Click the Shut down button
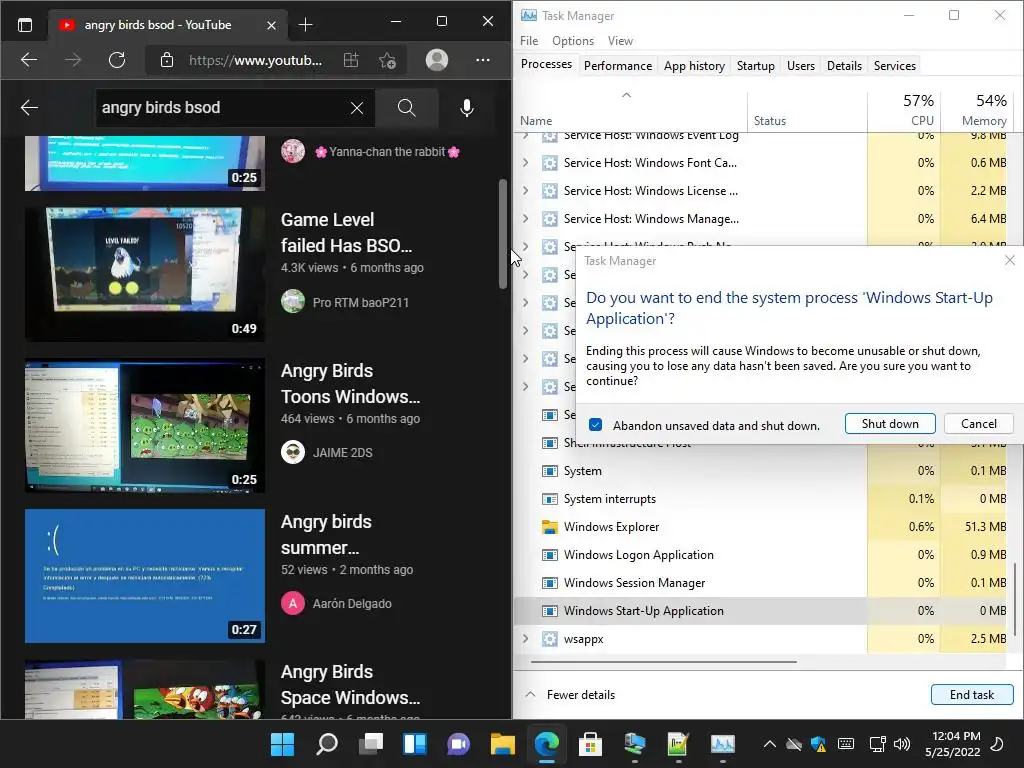 pos(889,424)
